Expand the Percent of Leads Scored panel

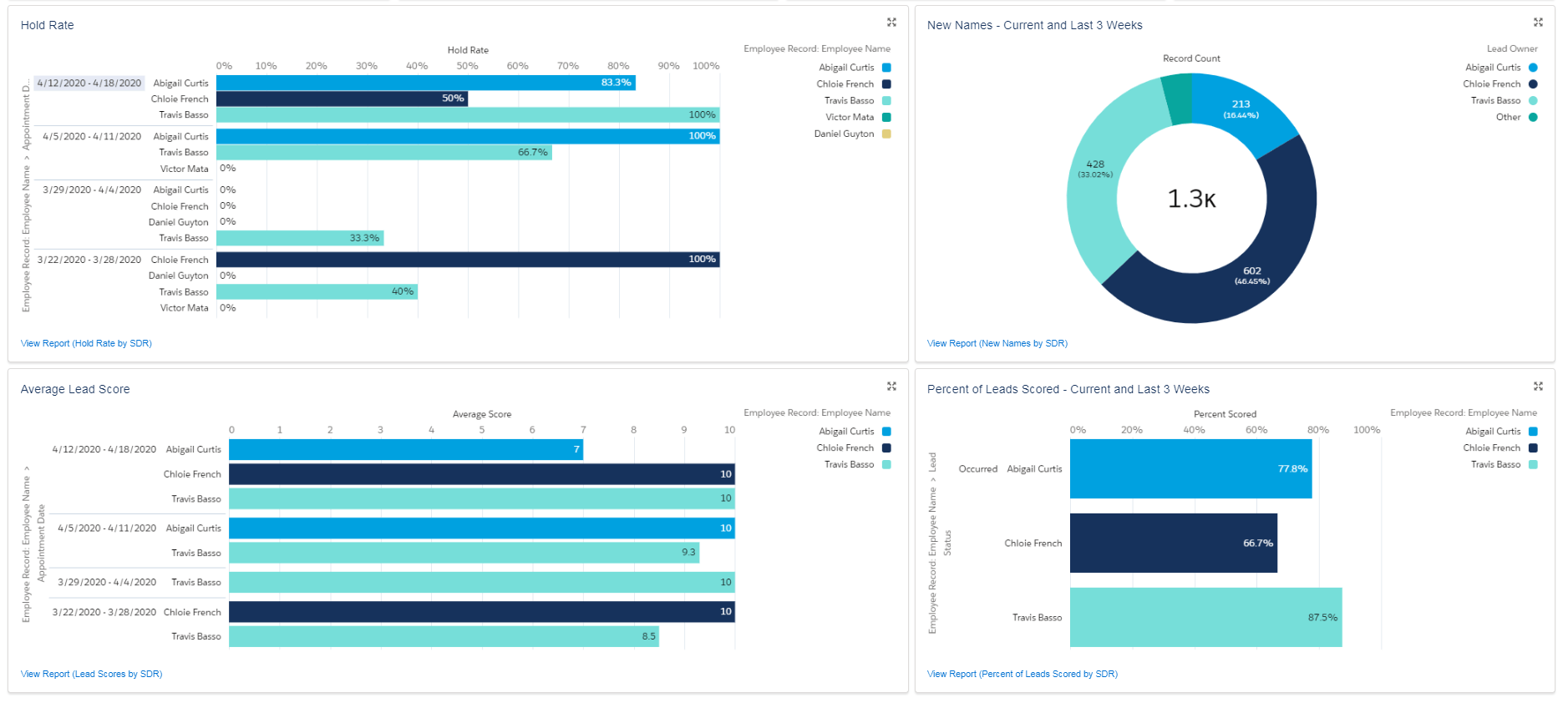coord(1538,387)
